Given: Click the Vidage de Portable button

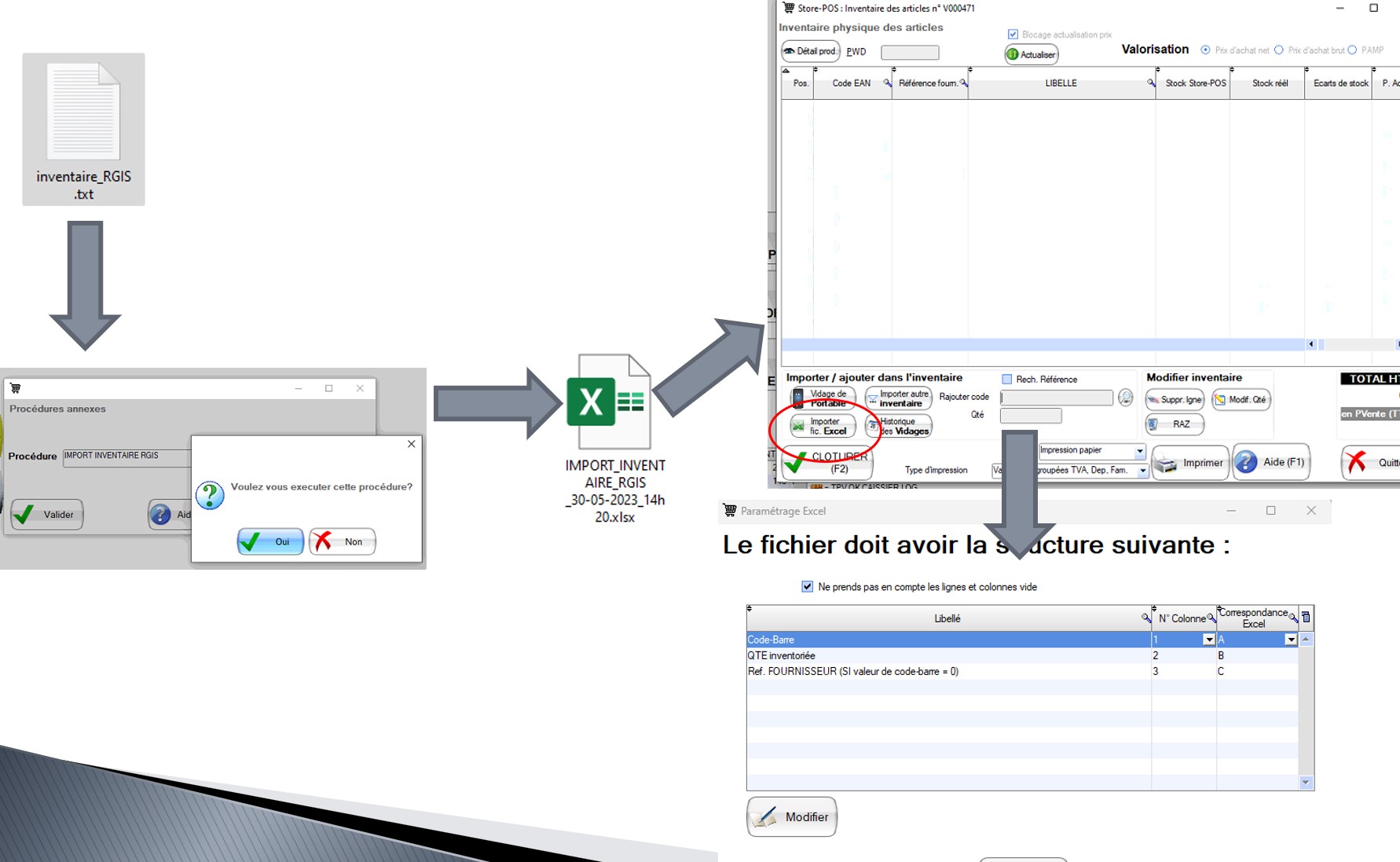Looking at the screenshot, I should pyautogui.click(x=822, y=398).
